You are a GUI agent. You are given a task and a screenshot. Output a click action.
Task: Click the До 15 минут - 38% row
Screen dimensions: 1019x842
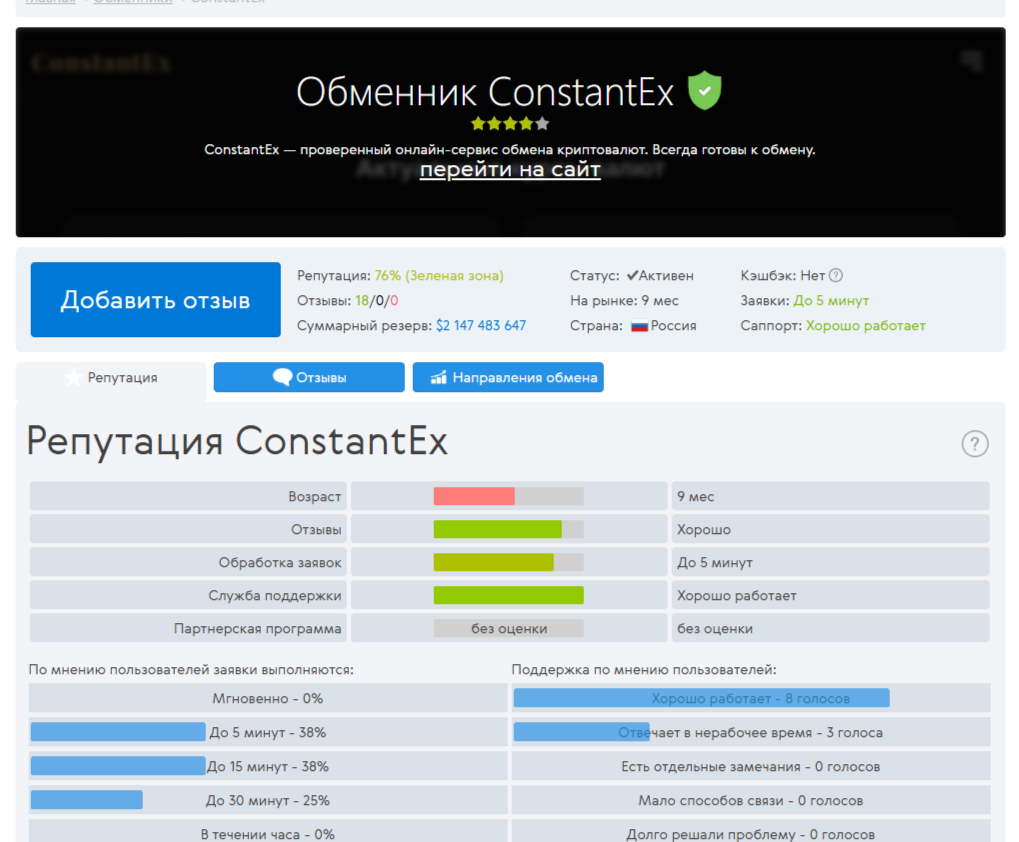(268, 766)
